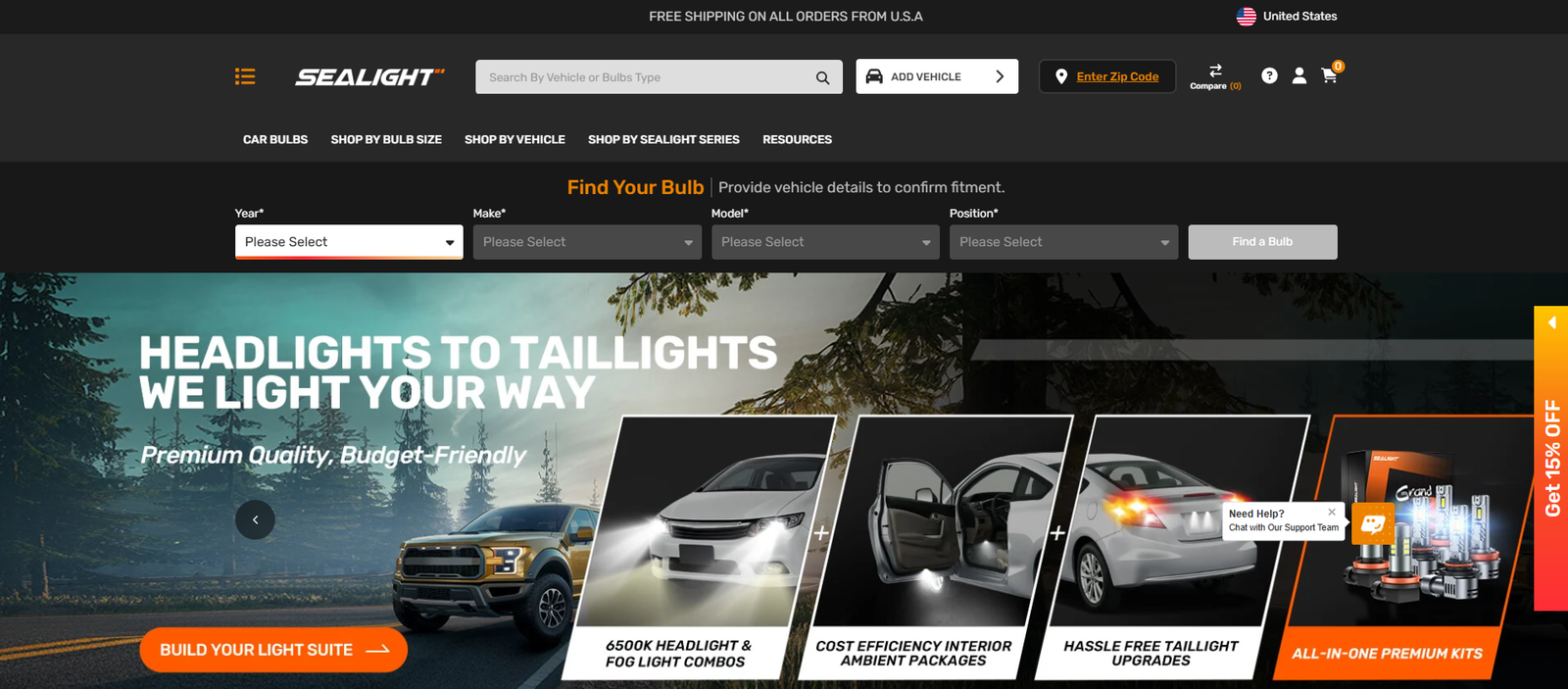This screenshot has height=689, width=1568.
Task: Open the Position dropdown
Action: click(x=1063, y=242)
